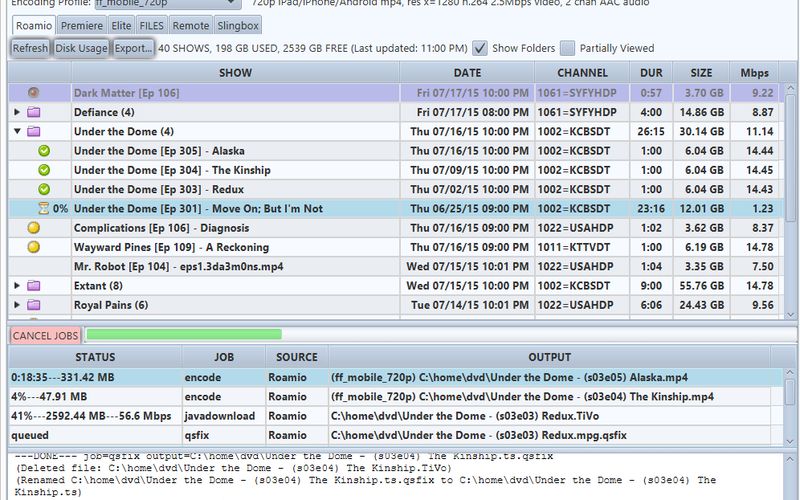Click the folder icon for Under the Dome (4)

(34, 132)
